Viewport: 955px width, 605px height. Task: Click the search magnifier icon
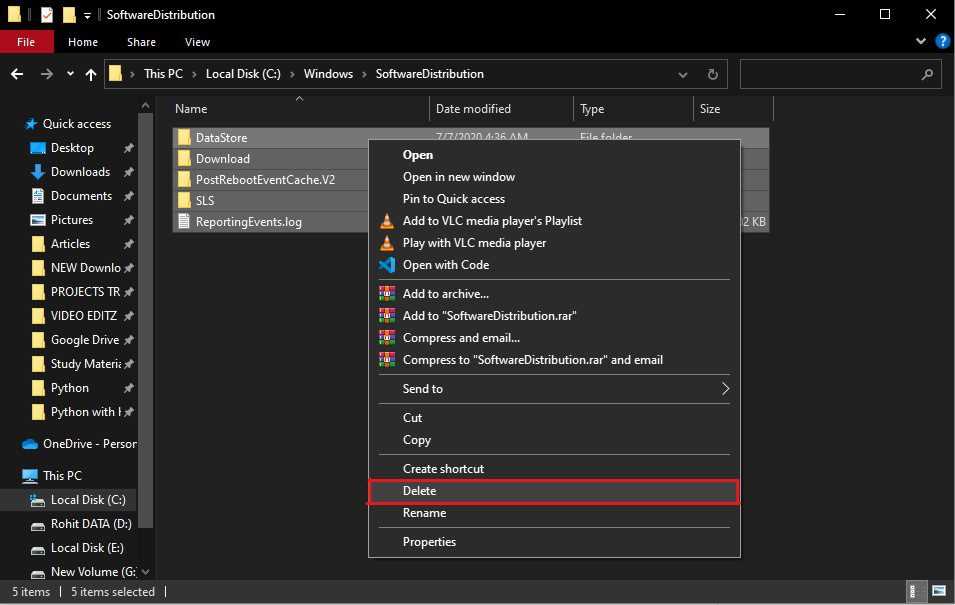[x=927, y=74]
